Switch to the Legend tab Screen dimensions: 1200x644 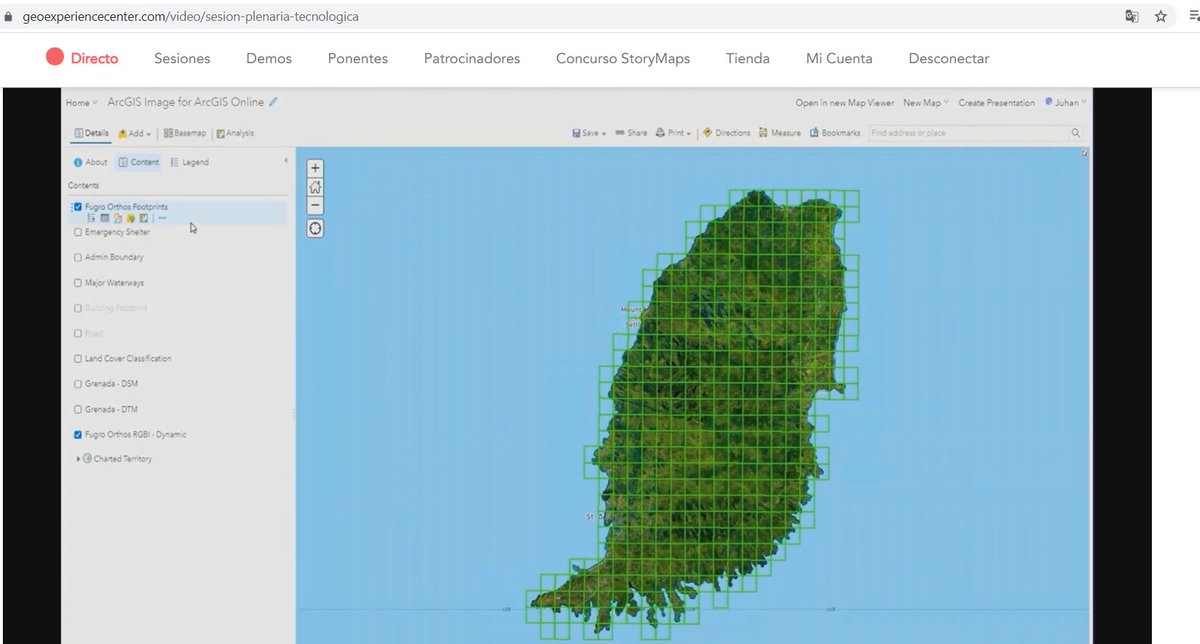tap(189, 162)
